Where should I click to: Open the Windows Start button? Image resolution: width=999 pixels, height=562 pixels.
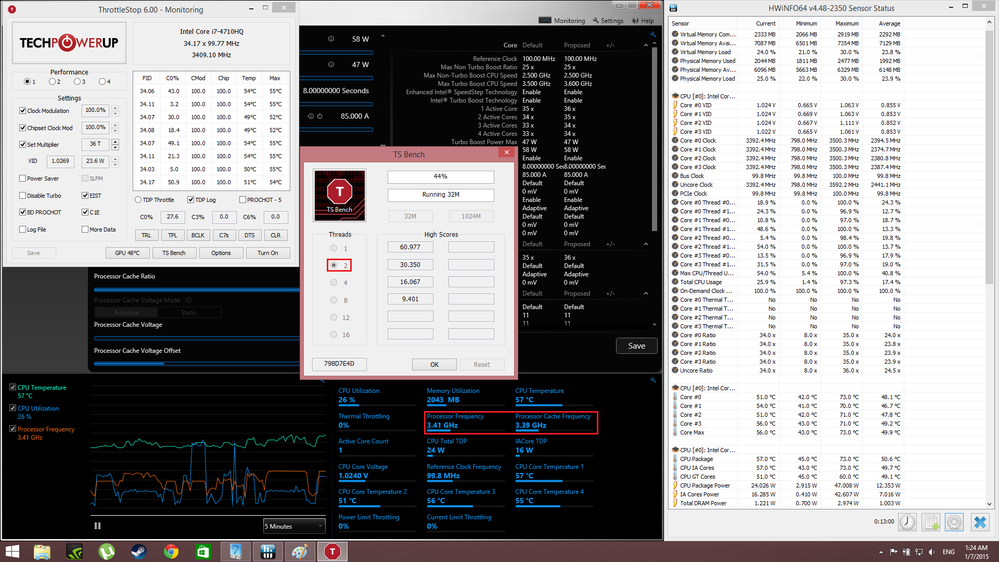[x=12, y=551]
